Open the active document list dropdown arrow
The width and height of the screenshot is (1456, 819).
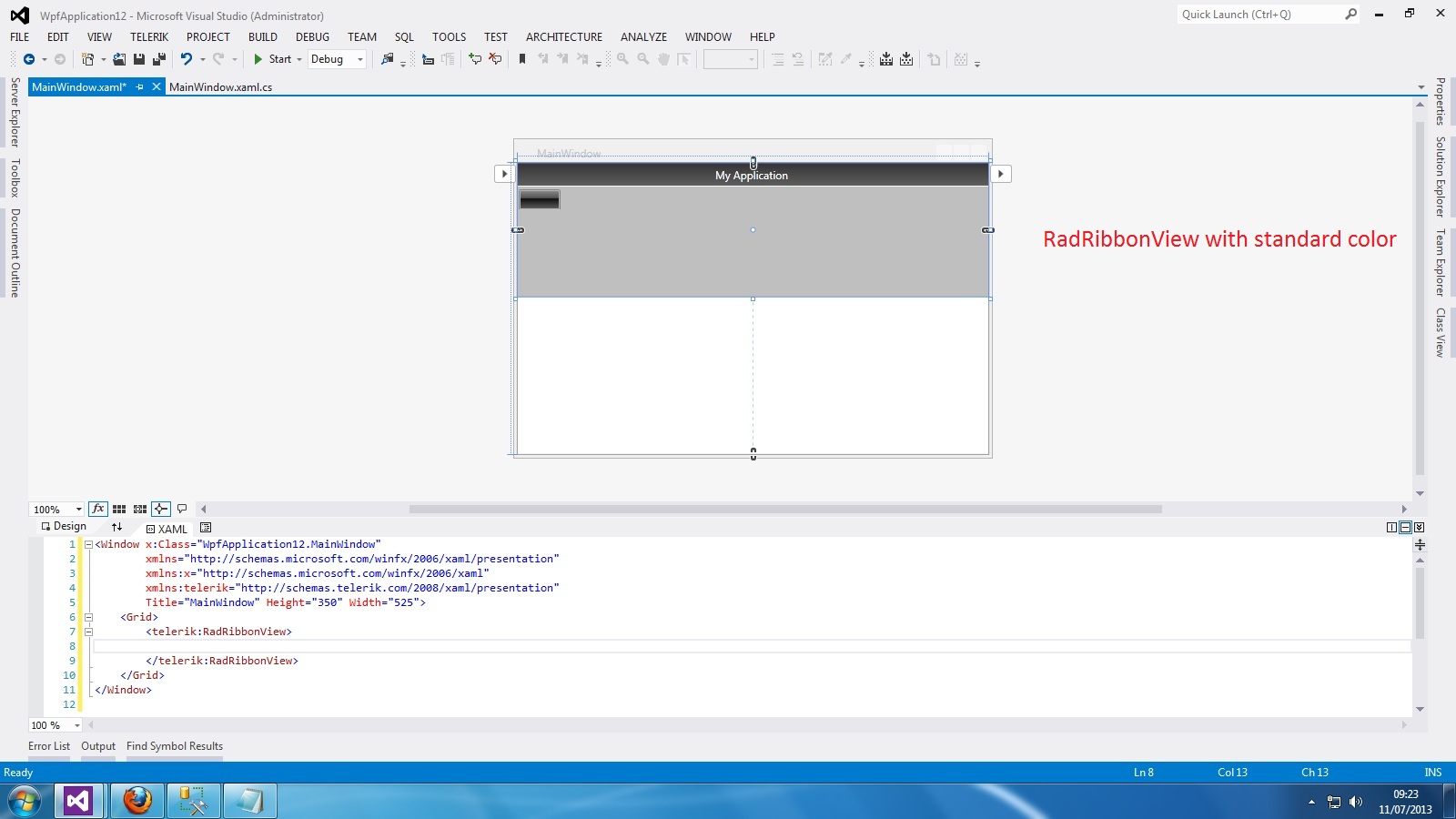[1421, 87]
